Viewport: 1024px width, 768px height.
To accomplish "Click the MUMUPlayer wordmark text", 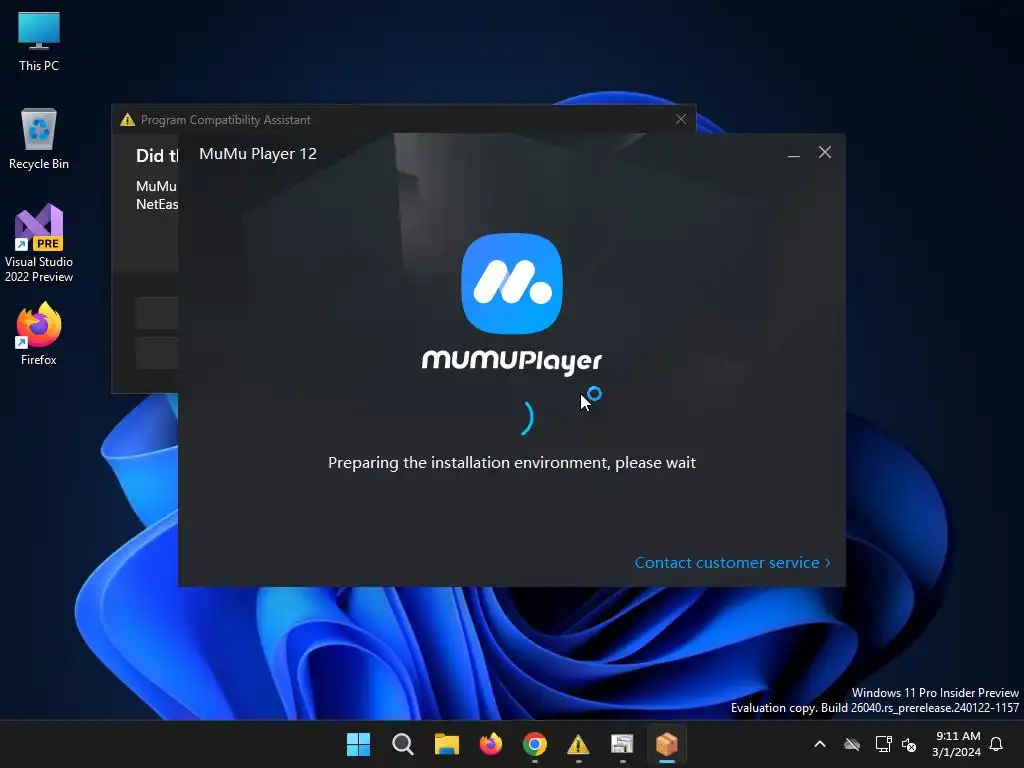I will point(512,361).
